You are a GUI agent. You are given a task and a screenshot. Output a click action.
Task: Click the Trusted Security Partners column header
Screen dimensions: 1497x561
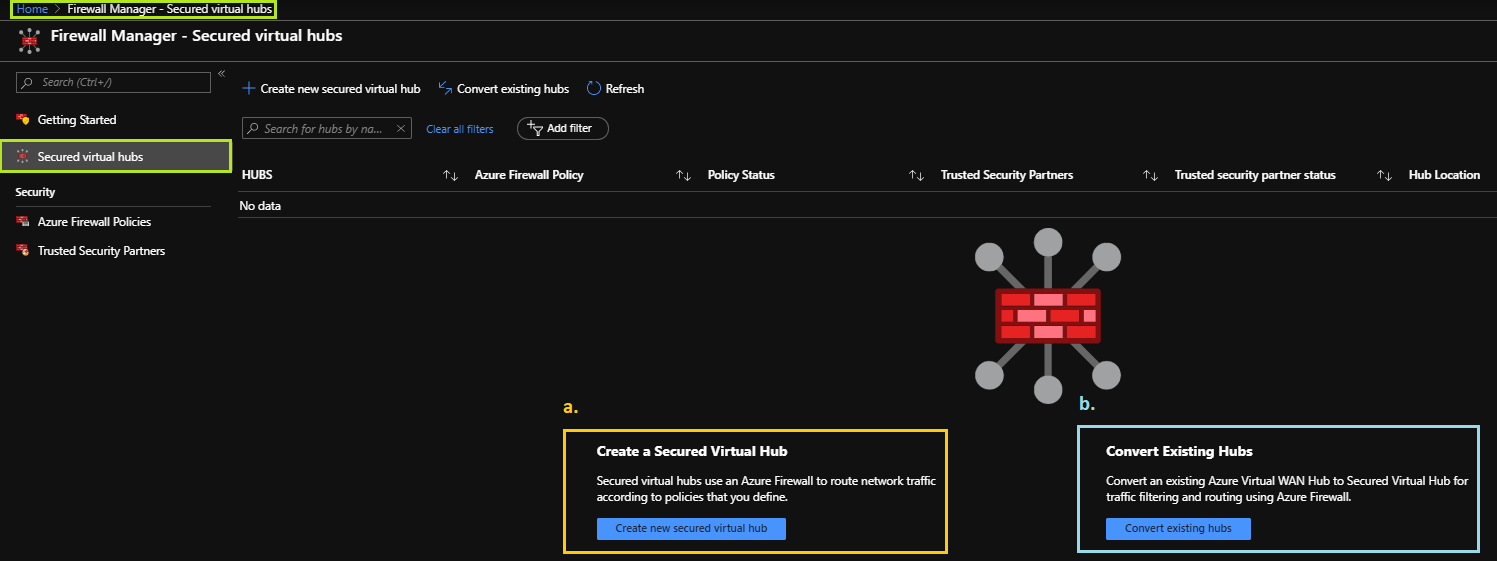pyautogui.click(x=1007, y=175)
